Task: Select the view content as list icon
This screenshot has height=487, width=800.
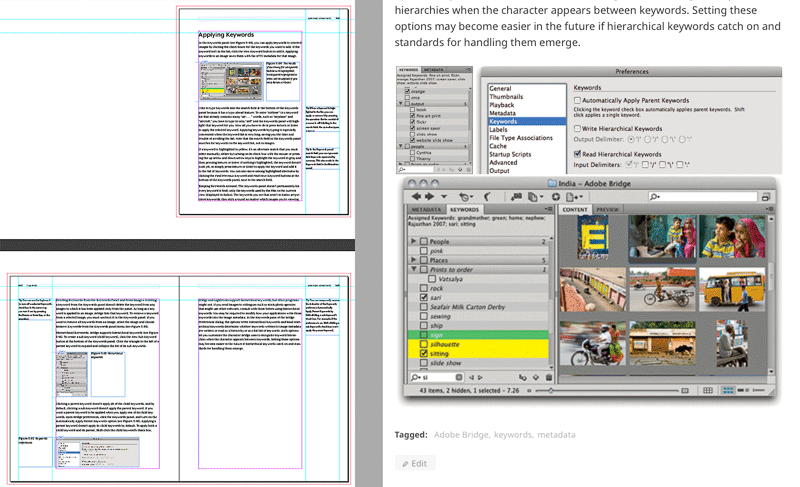Action: (x=759, y=391)
